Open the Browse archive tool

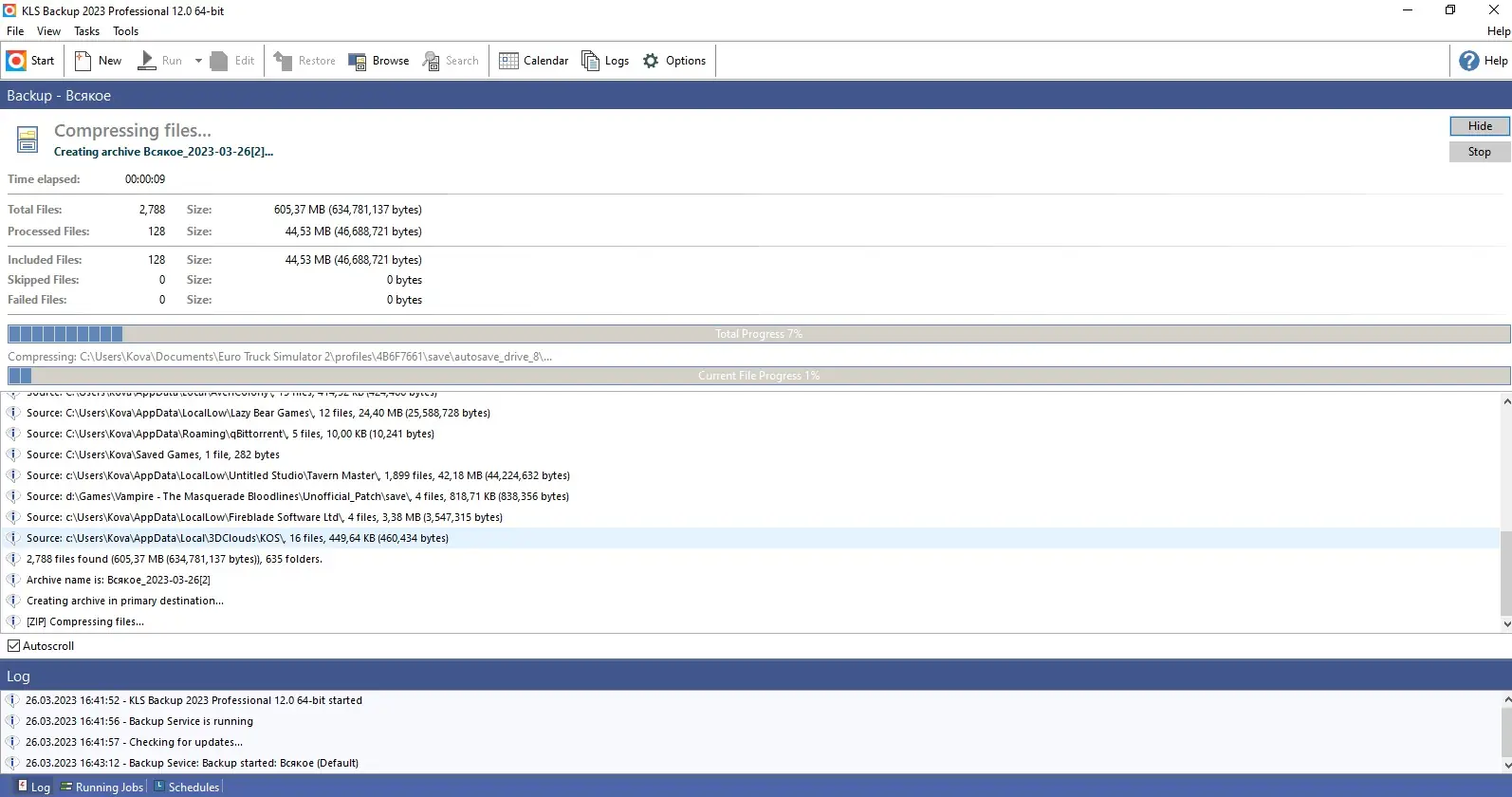[x=358, y=61]
